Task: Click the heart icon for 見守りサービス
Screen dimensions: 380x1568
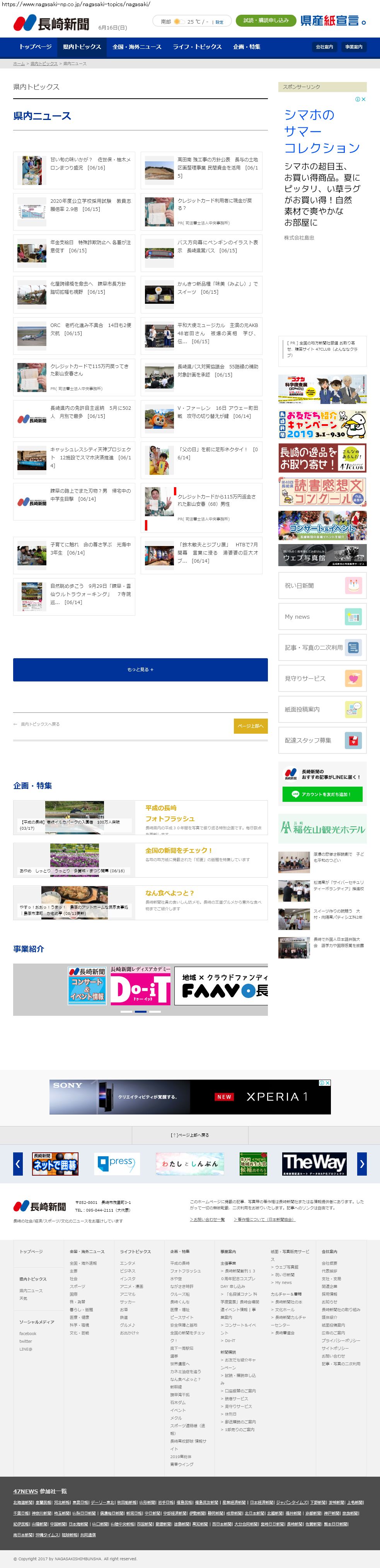Action: (353, 678)
